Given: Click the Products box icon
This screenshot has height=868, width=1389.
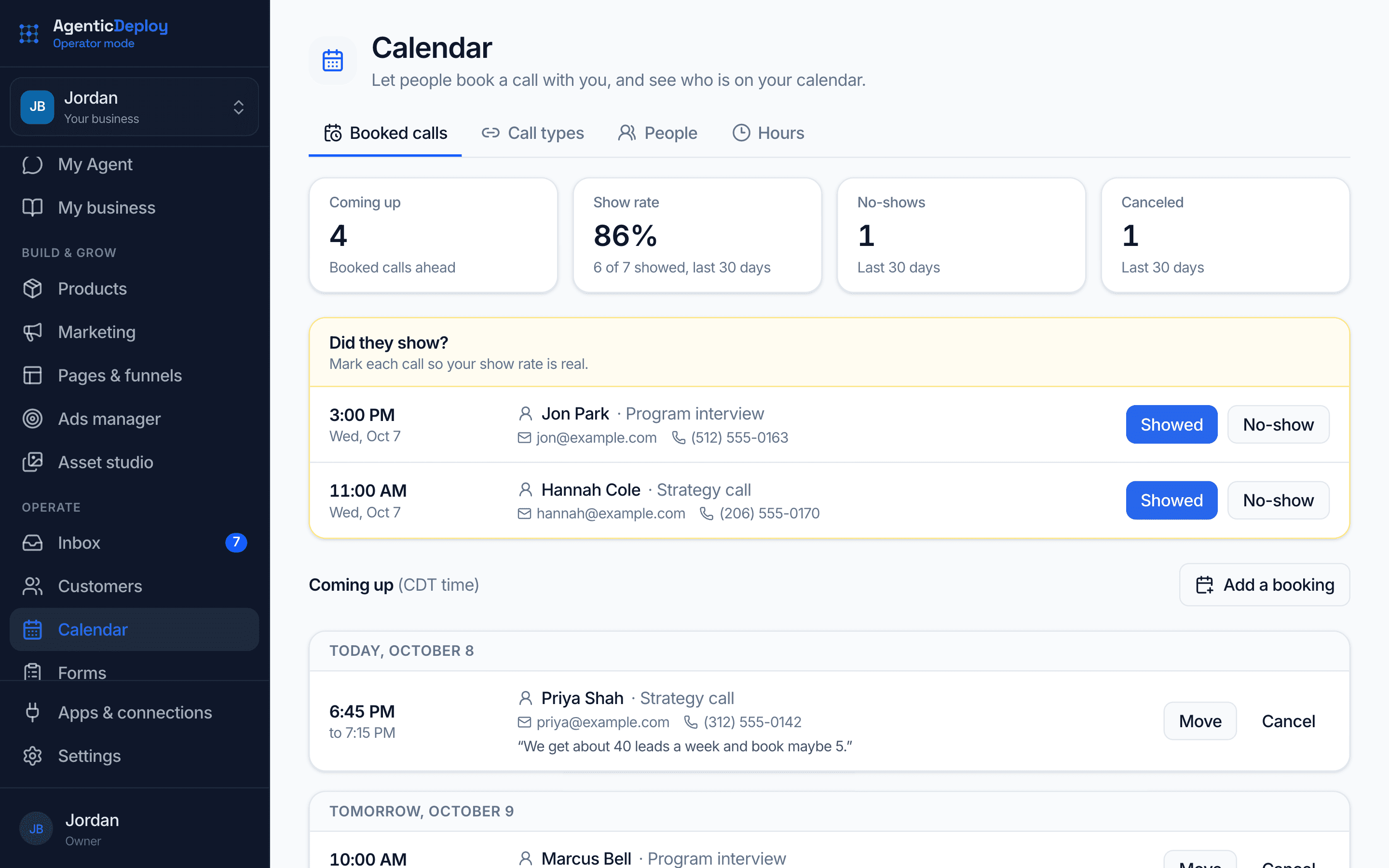Looking at the screenshot, I should coord(33,289).
